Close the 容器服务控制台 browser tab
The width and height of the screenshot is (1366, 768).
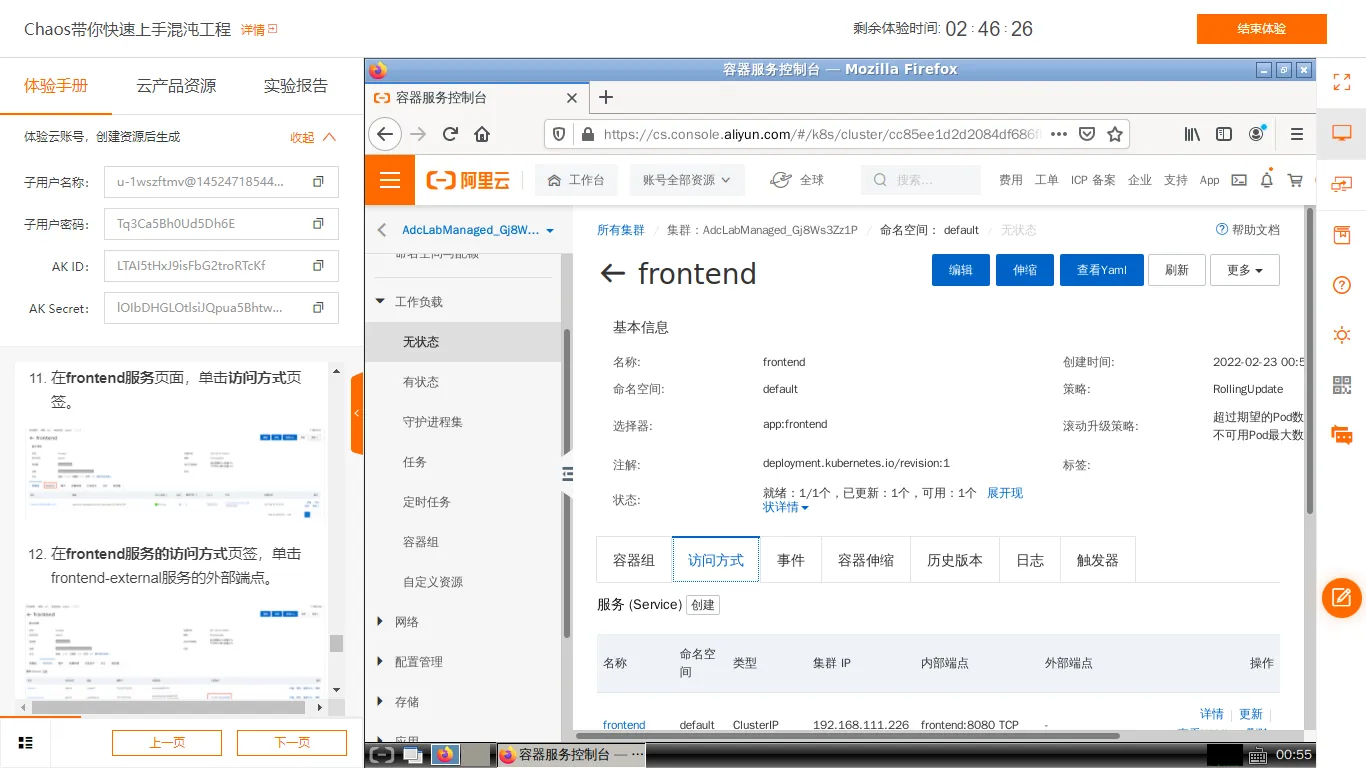[572, 98]
